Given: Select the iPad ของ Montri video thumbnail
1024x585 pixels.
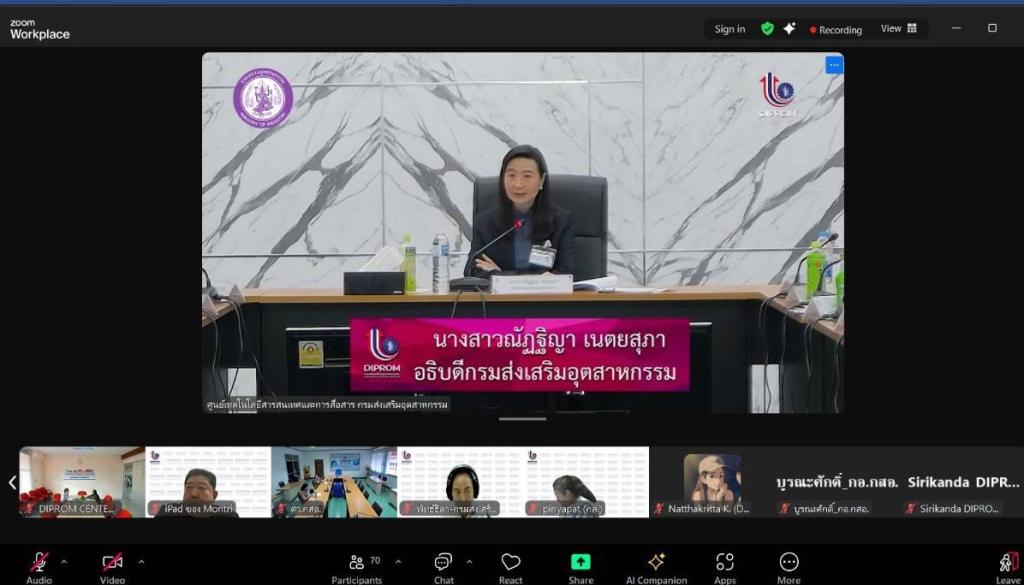Looking at the screenshot, I should pos(208,482).
